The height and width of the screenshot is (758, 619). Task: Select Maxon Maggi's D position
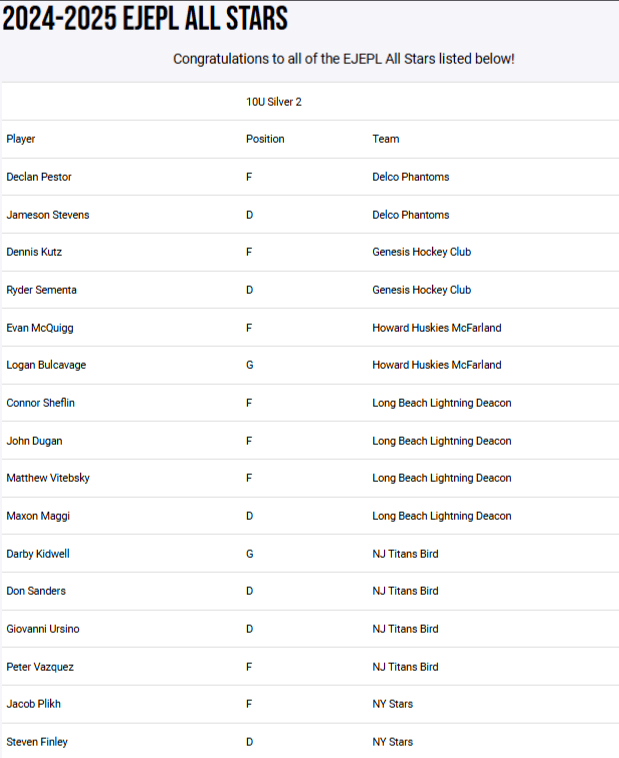coord(250,516)
